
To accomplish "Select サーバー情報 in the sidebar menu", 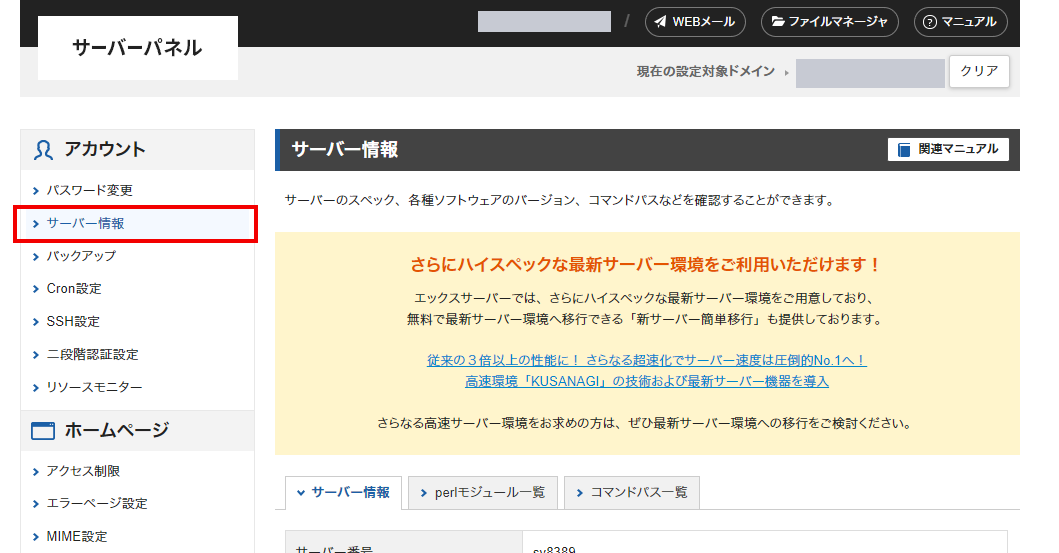I will [85, 223].
